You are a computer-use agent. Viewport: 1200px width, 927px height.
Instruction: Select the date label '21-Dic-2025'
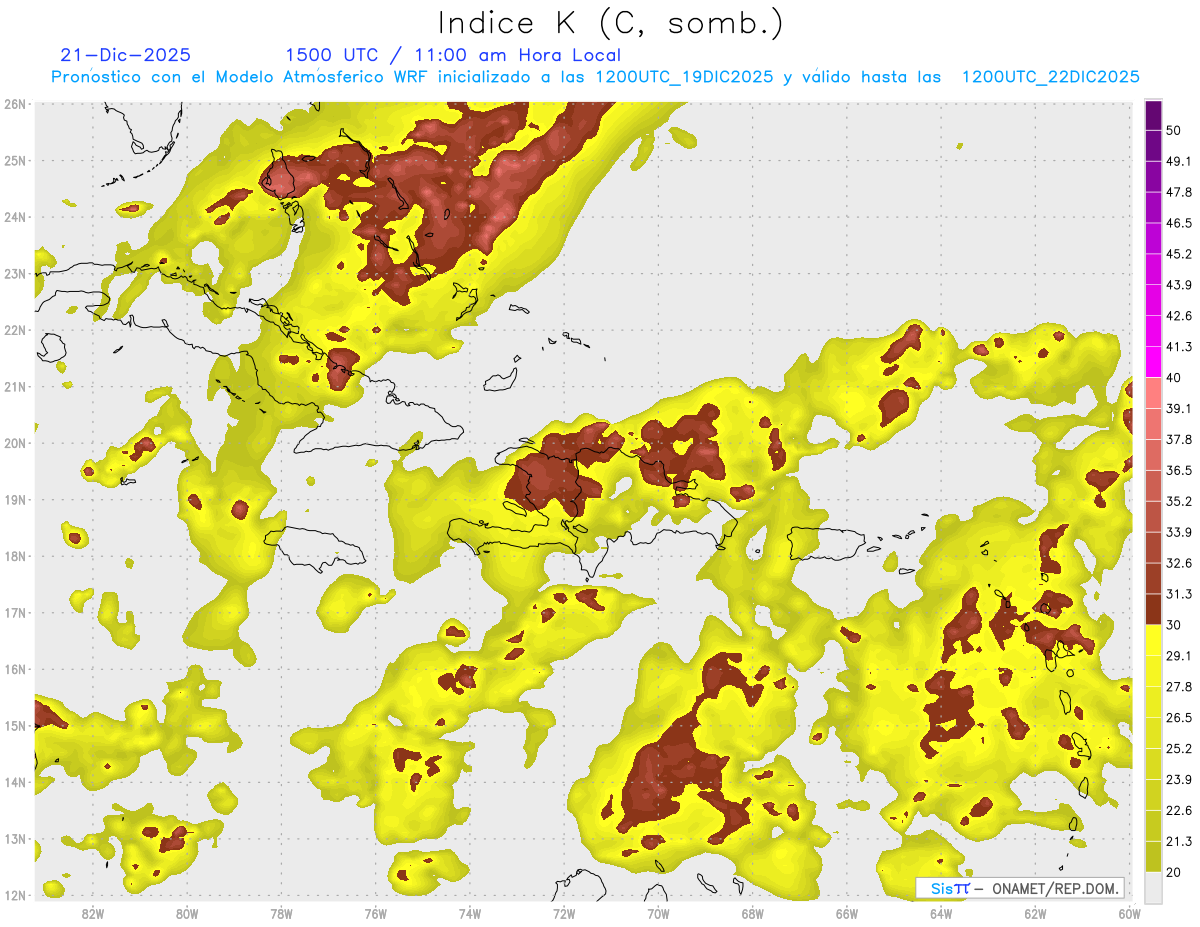coord(126,55)
